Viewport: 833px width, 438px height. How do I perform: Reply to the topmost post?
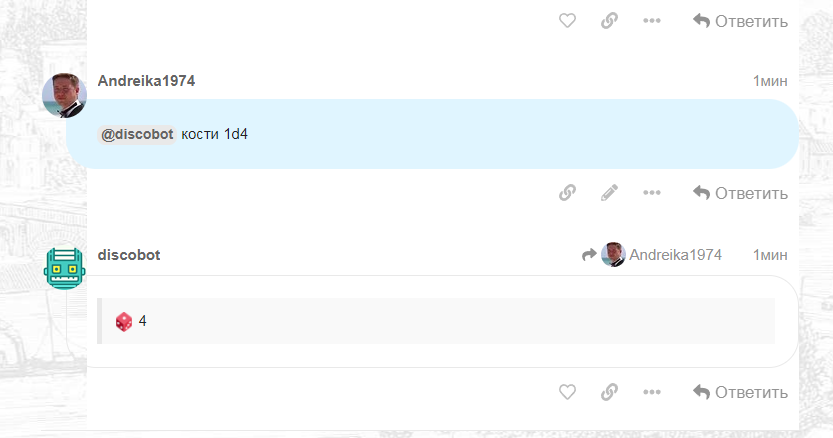(x=740, y=21)
